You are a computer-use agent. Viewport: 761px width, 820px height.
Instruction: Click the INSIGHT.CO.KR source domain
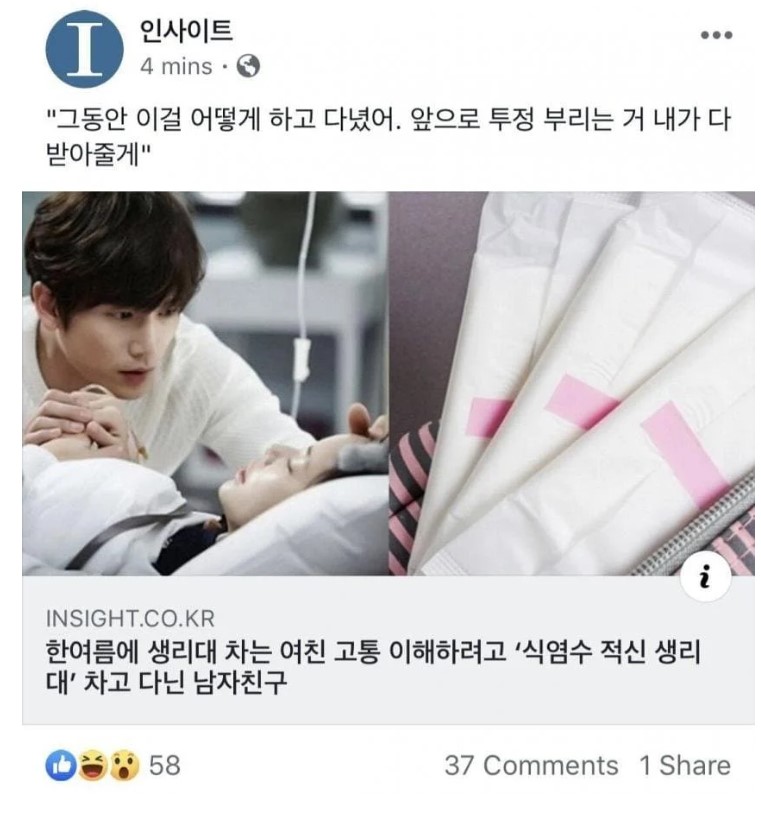click(x=130, y=619)
